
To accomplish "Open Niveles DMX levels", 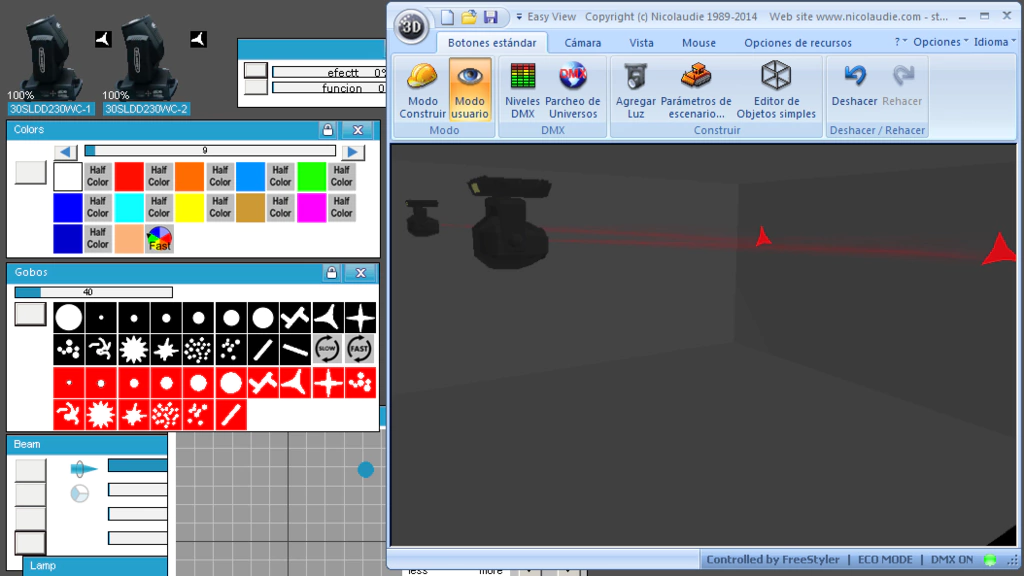I will point(522,89).
